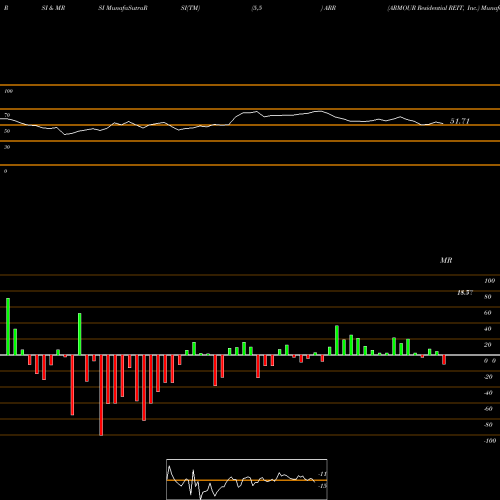Click the 100 axis label in MR panel

[489, 281]
